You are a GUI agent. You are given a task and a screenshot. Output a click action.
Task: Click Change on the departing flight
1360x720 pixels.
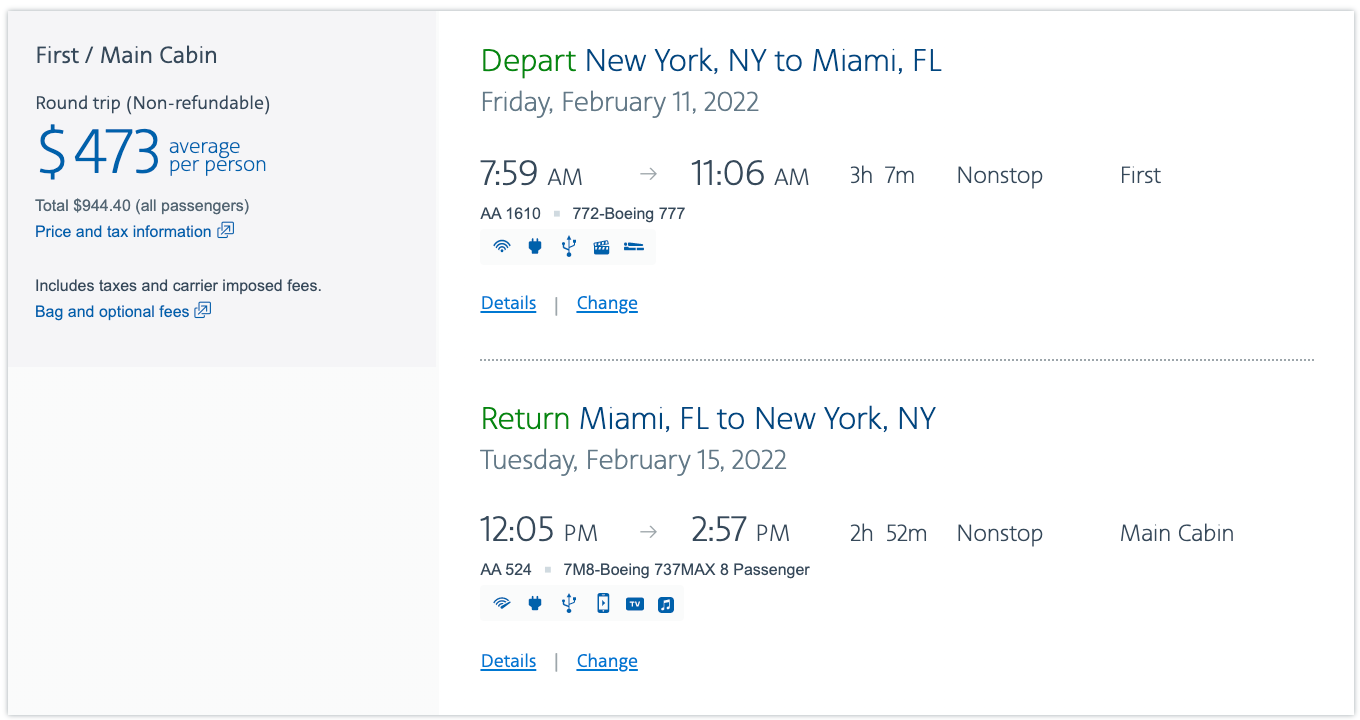pos(607,302)
